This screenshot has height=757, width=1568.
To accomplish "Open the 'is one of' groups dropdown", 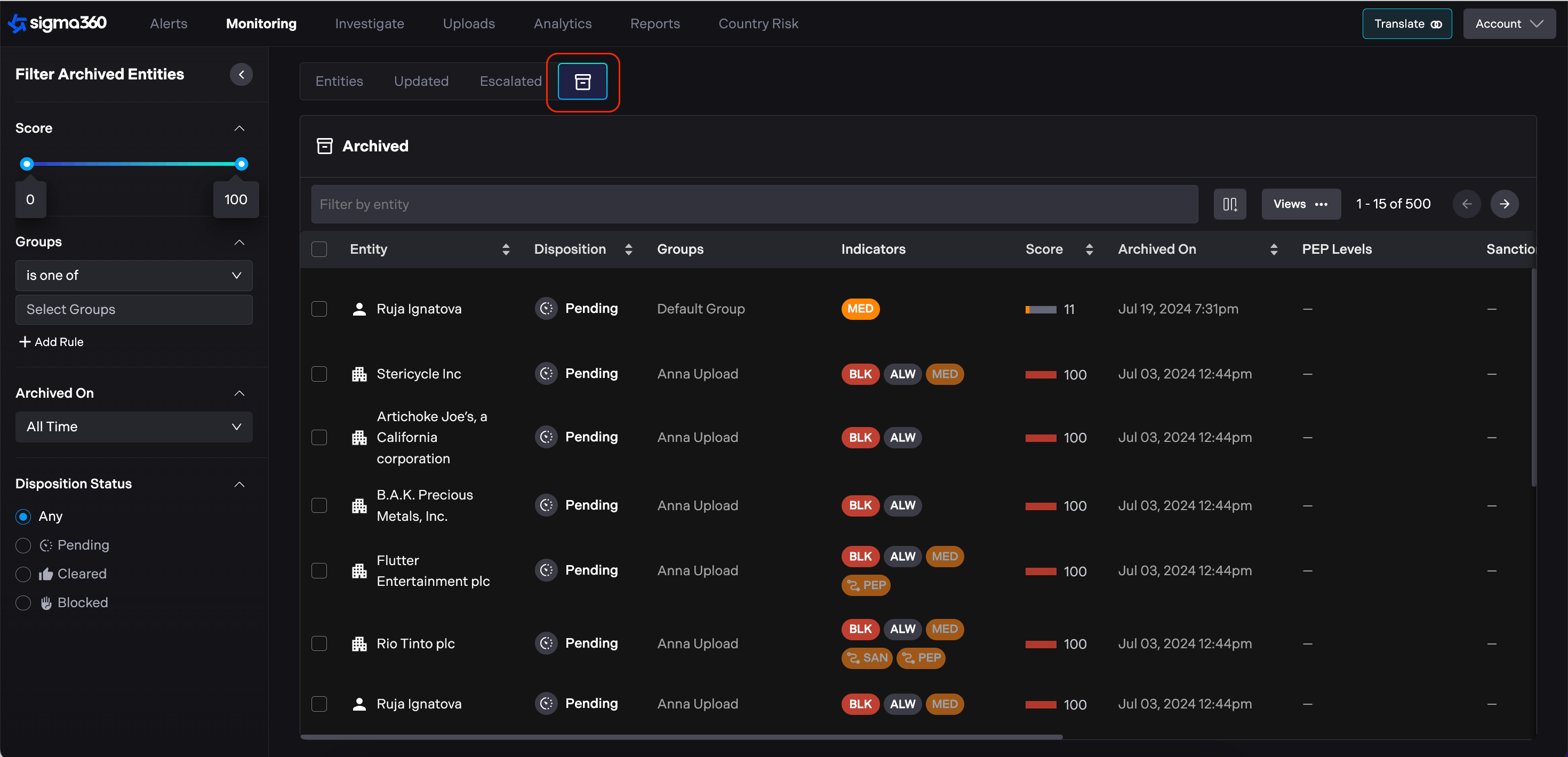I will [133, 276].
